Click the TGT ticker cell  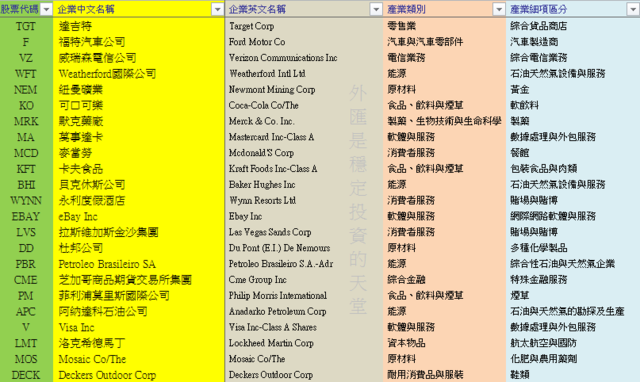point(27,26)
